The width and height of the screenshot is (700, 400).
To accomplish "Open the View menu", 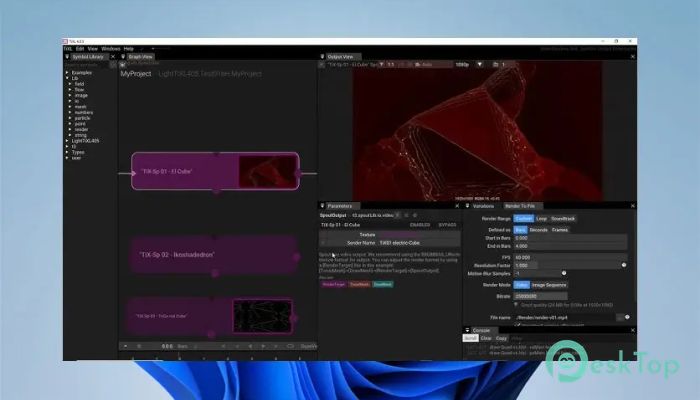I will click(x=92, y=49).
